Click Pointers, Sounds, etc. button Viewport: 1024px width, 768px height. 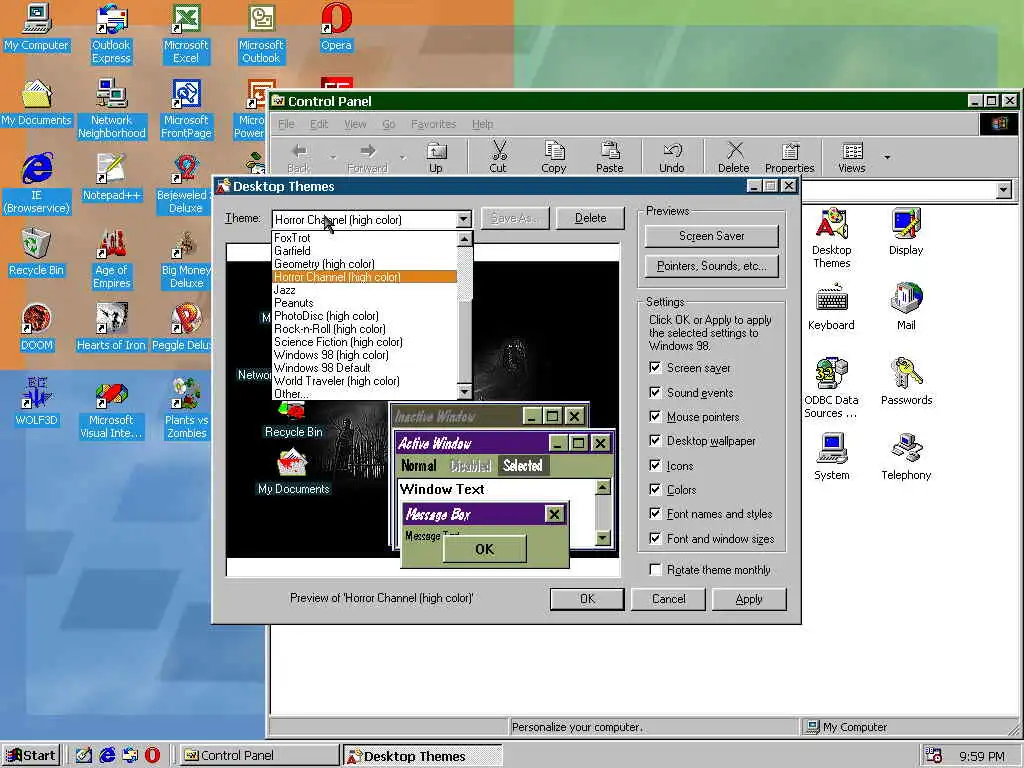[x=712, y=266]
